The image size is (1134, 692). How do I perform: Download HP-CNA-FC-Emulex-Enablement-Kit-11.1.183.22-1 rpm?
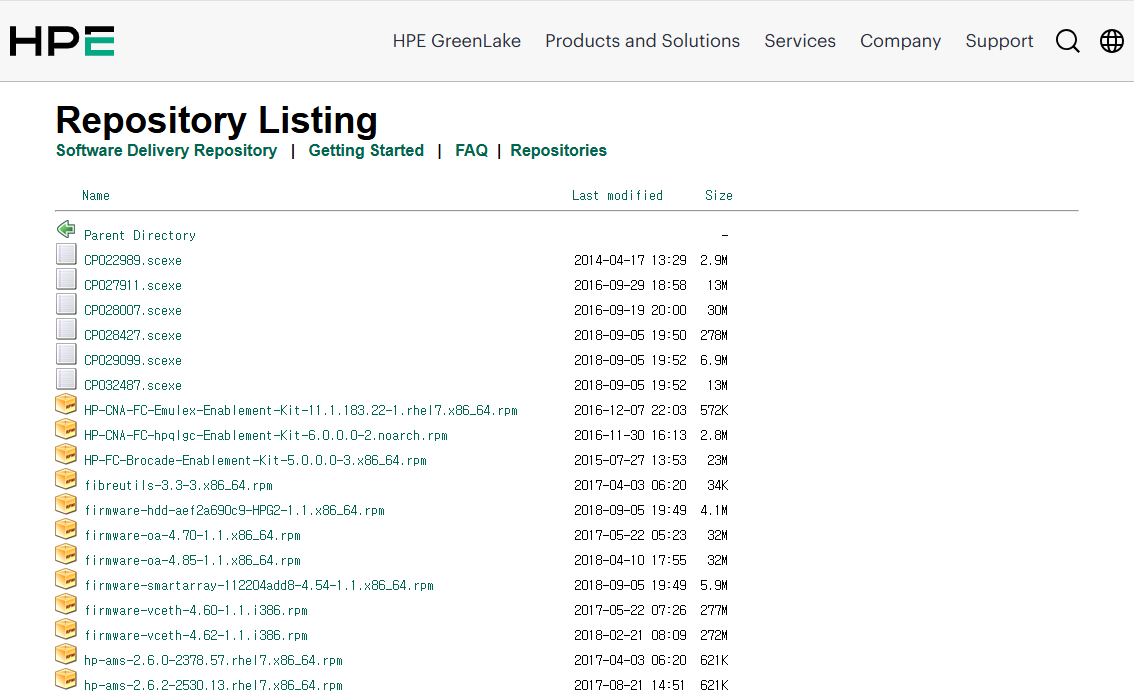[301, 411]
